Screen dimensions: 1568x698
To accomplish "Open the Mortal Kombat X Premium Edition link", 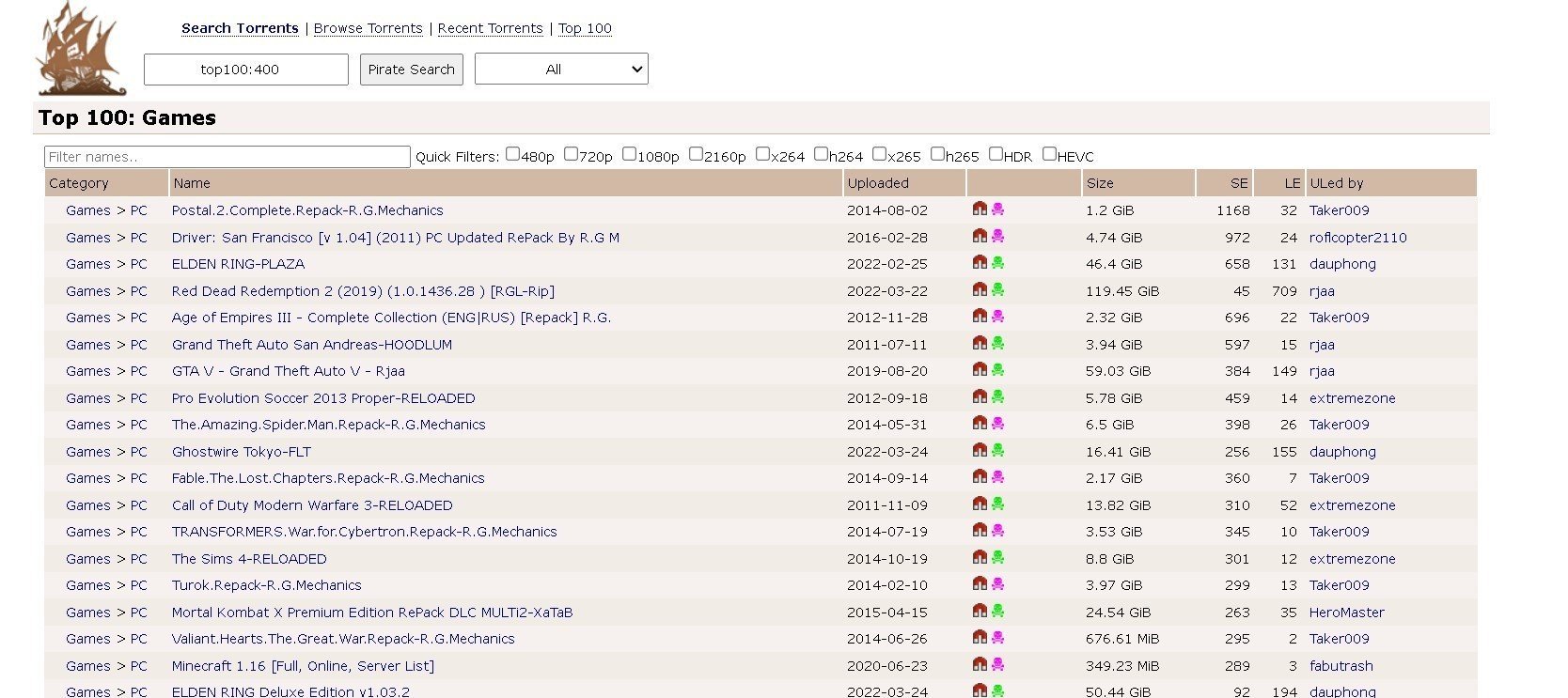I will [x=371, y=613].
